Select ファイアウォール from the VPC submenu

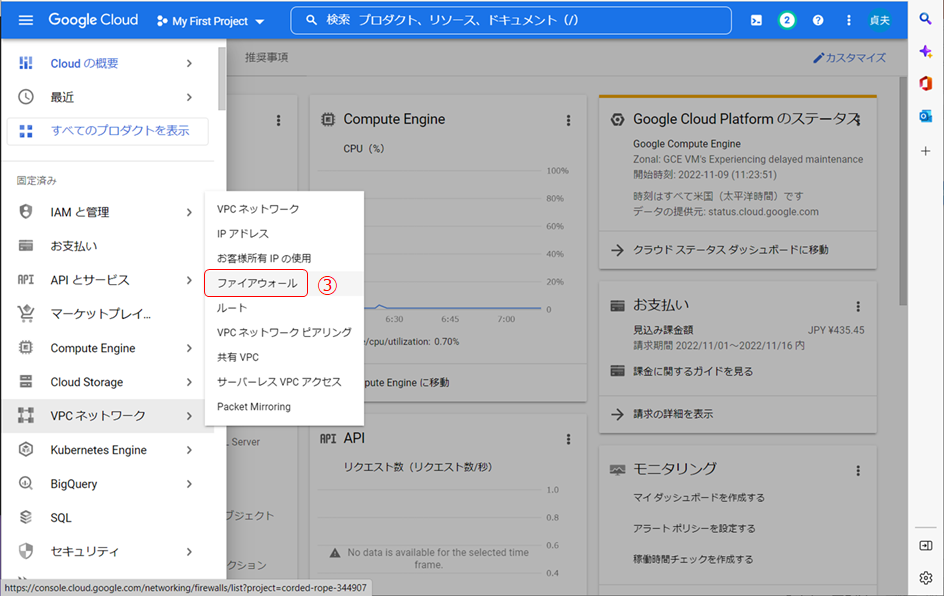[x=257, y=283]
